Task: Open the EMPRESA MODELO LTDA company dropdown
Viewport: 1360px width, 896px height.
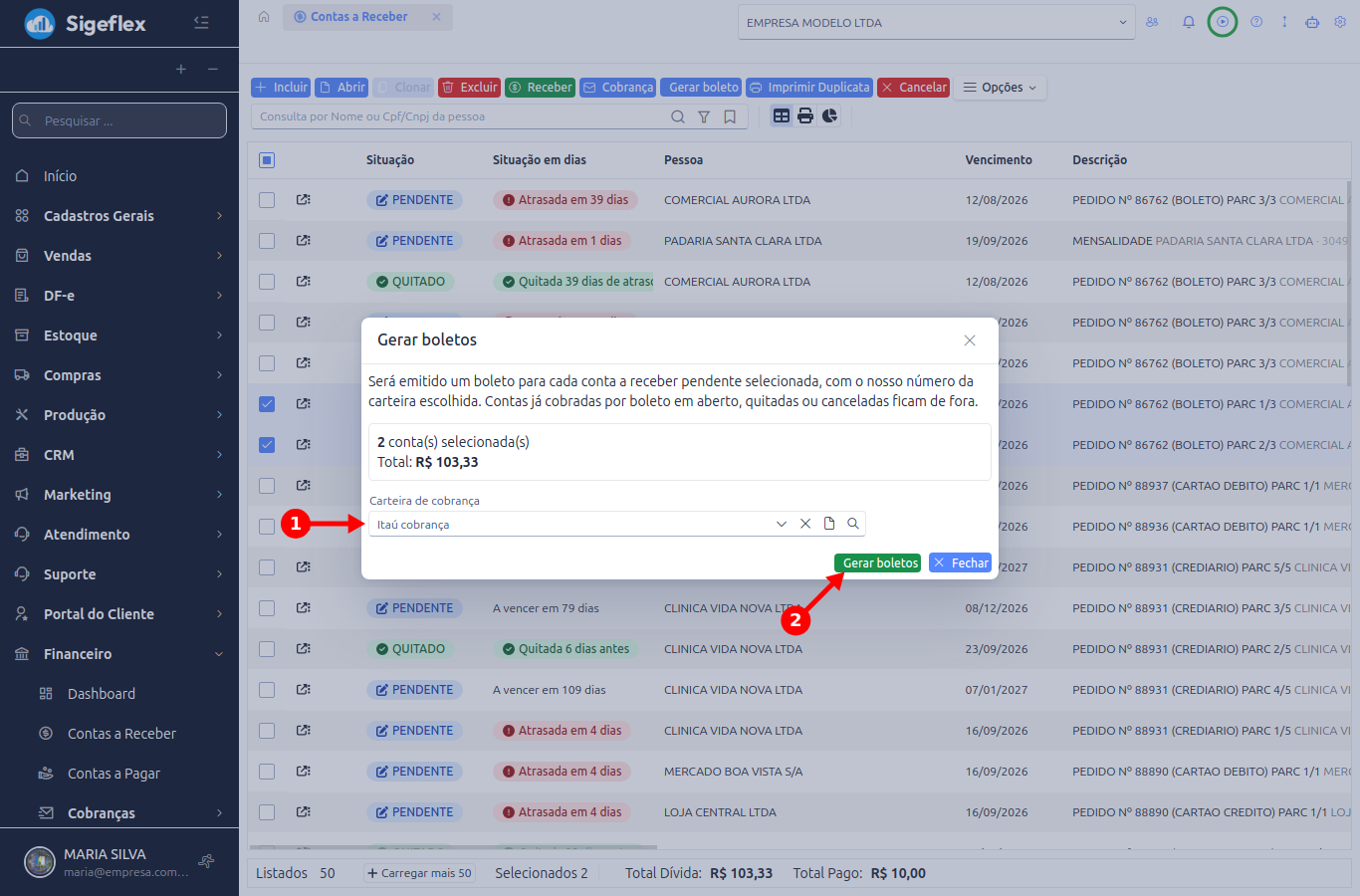Action: point(936,23)
